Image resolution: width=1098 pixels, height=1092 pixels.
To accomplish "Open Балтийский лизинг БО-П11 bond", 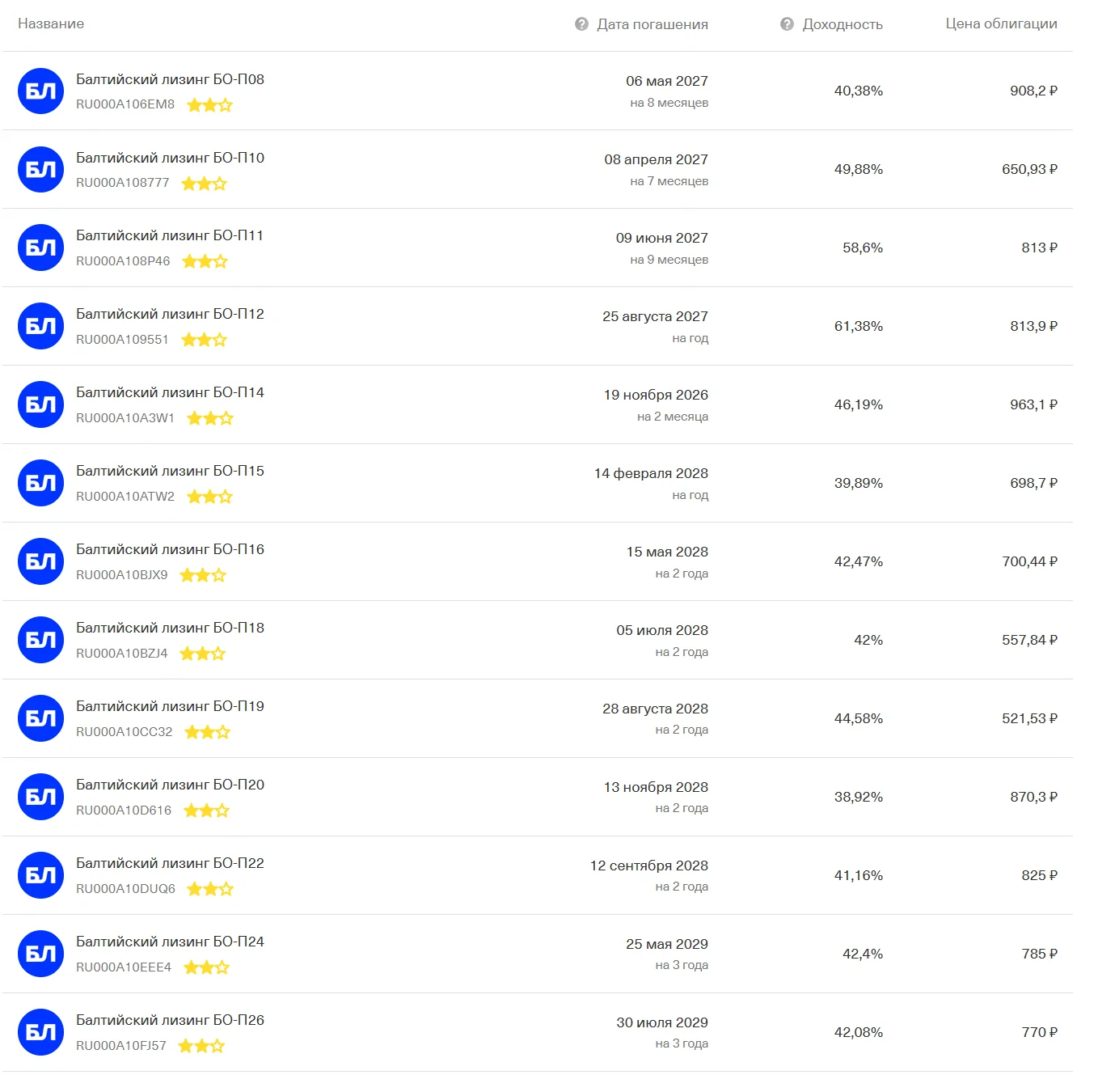I will (x=170, y=235).
